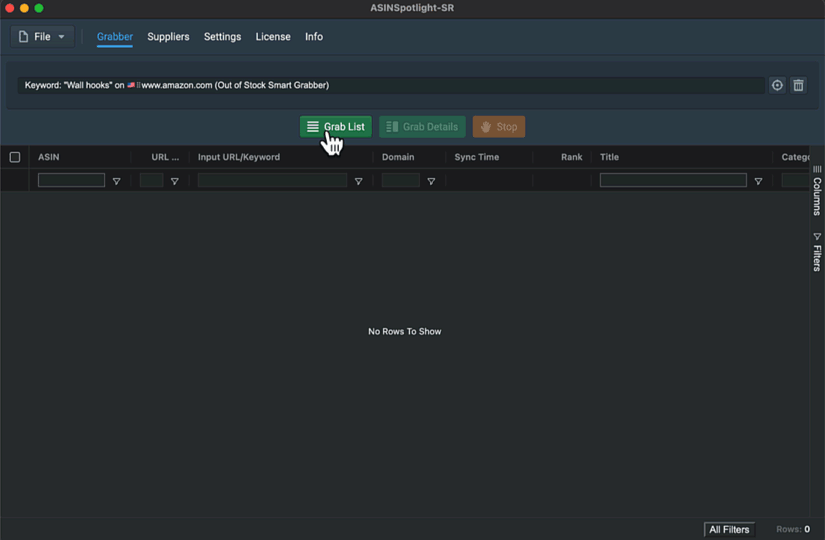This screenshot has height=540, width=825.
Task: Click the ASIN column filter funnel icon
Action: [117, 181]
